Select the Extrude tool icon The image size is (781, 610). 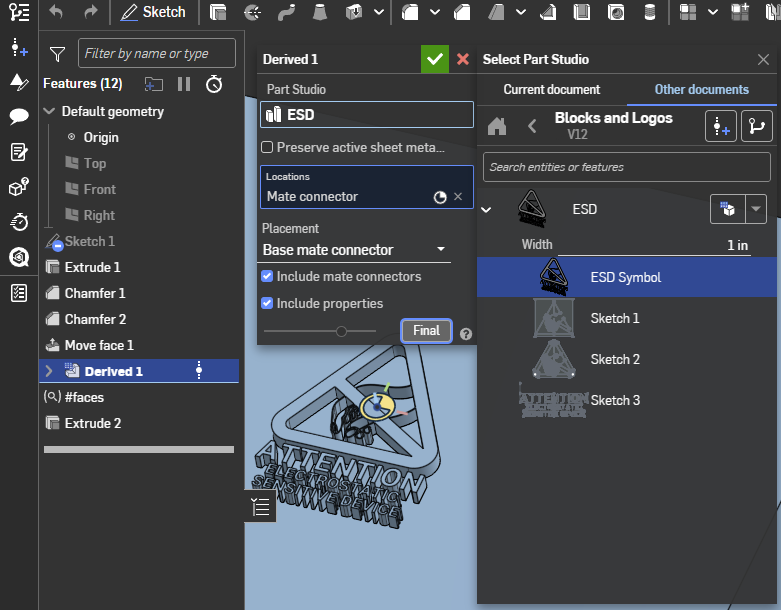[218, 11]
